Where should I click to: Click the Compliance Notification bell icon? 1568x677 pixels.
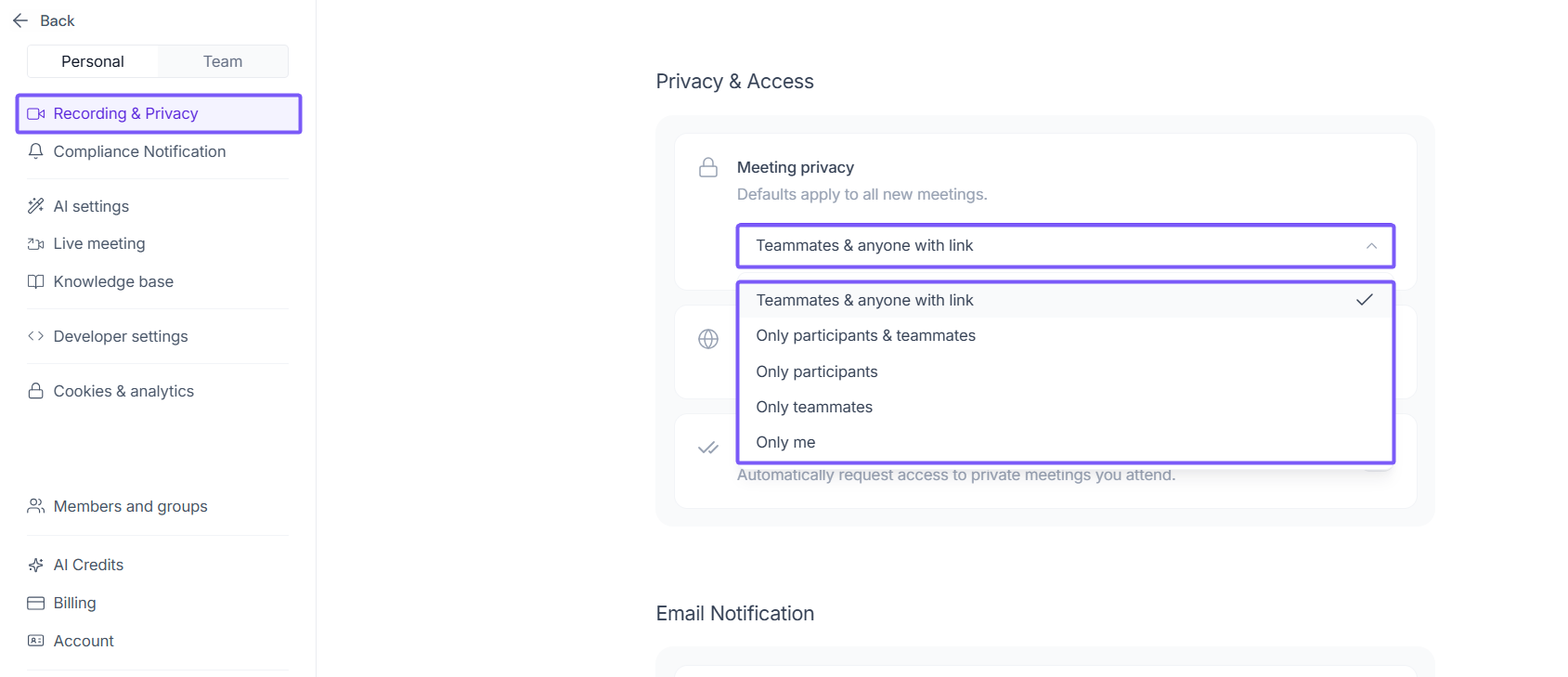(36, 151)
